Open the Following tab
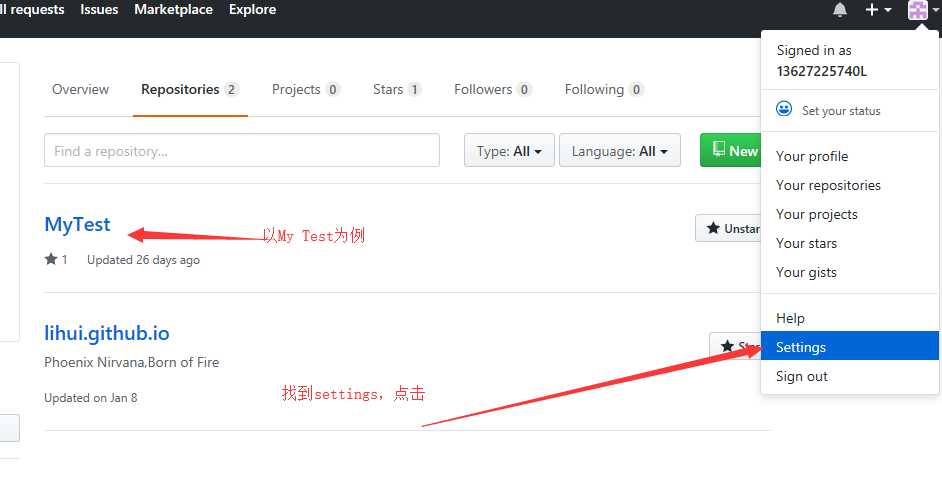The height and width of the screenshot is (485, 942). (604, 90)
